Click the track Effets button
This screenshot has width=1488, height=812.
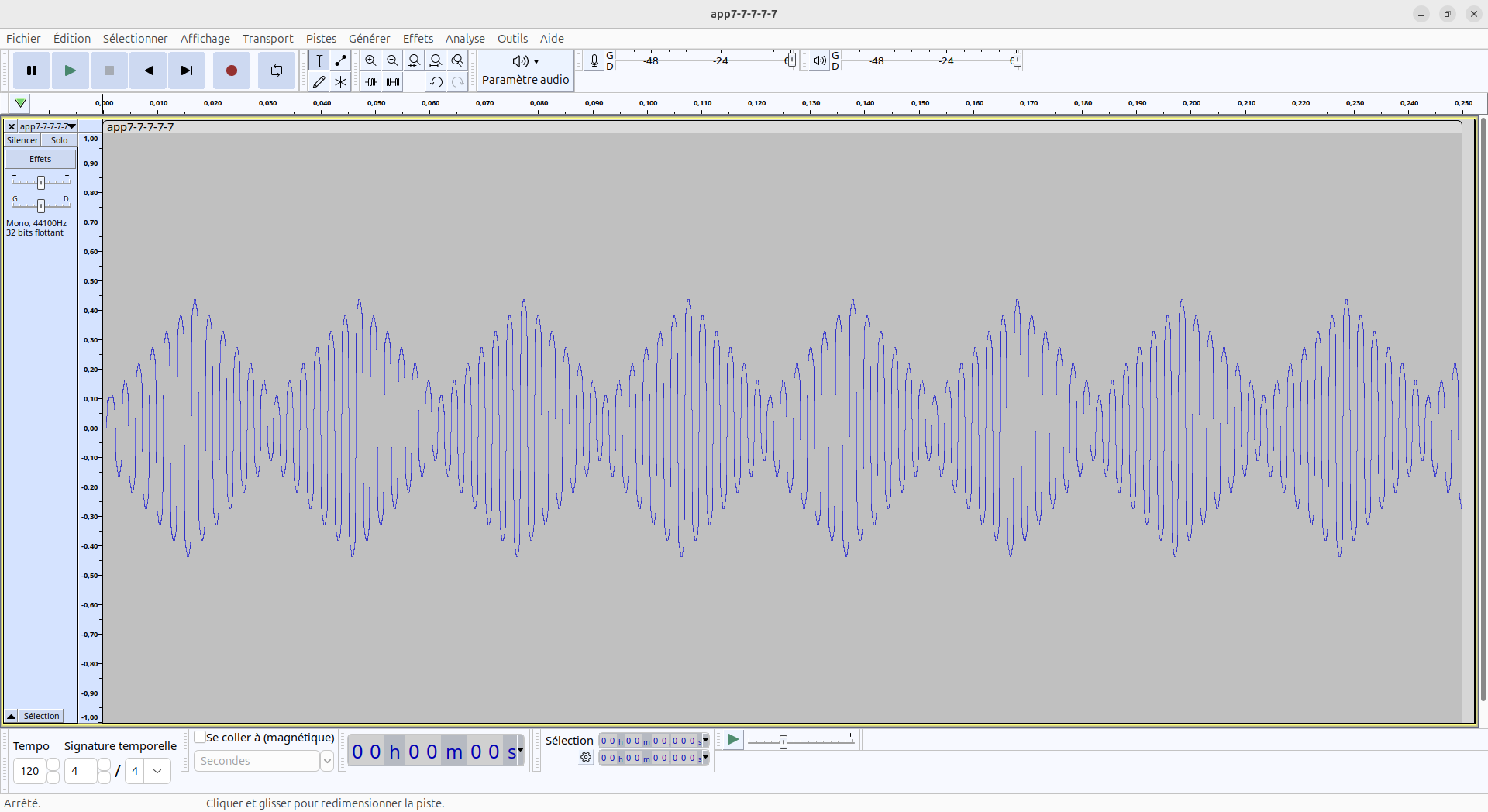40,159
